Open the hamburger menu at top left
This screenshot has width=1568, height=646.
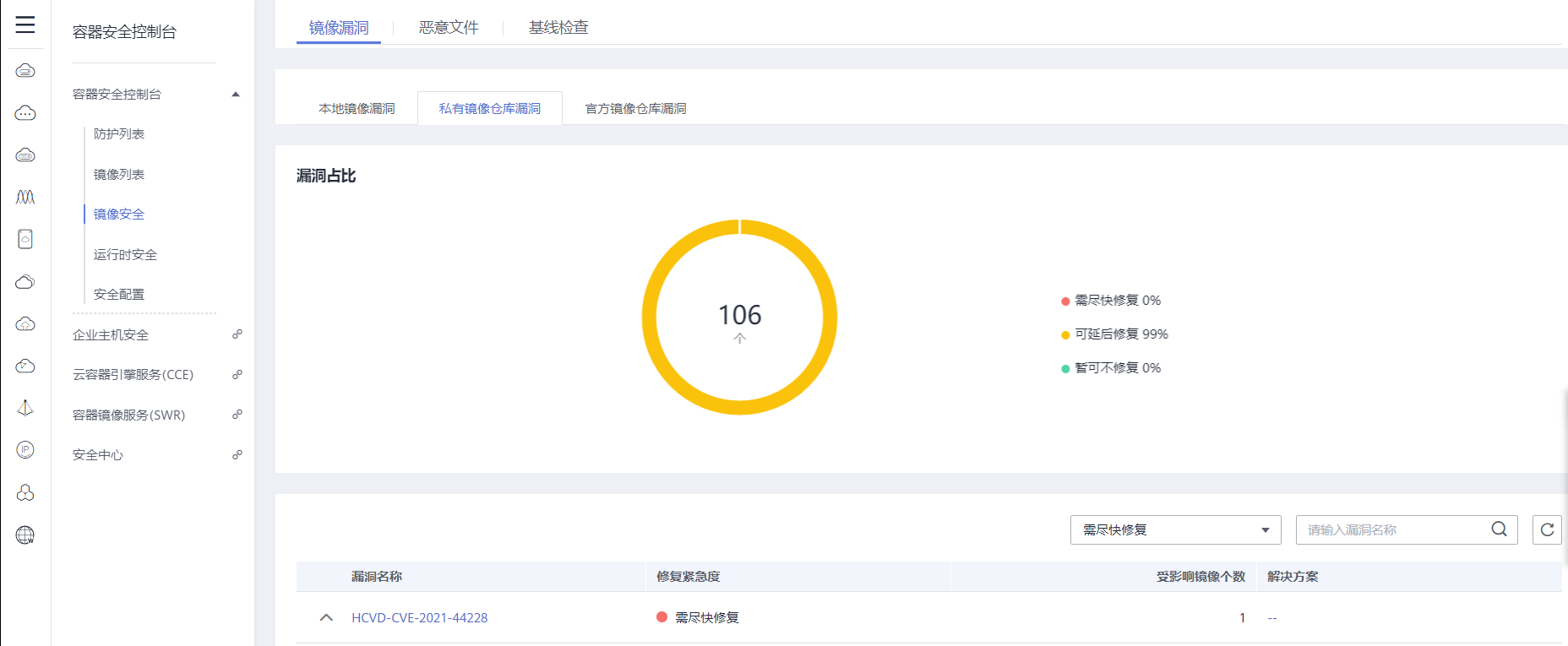25,24
